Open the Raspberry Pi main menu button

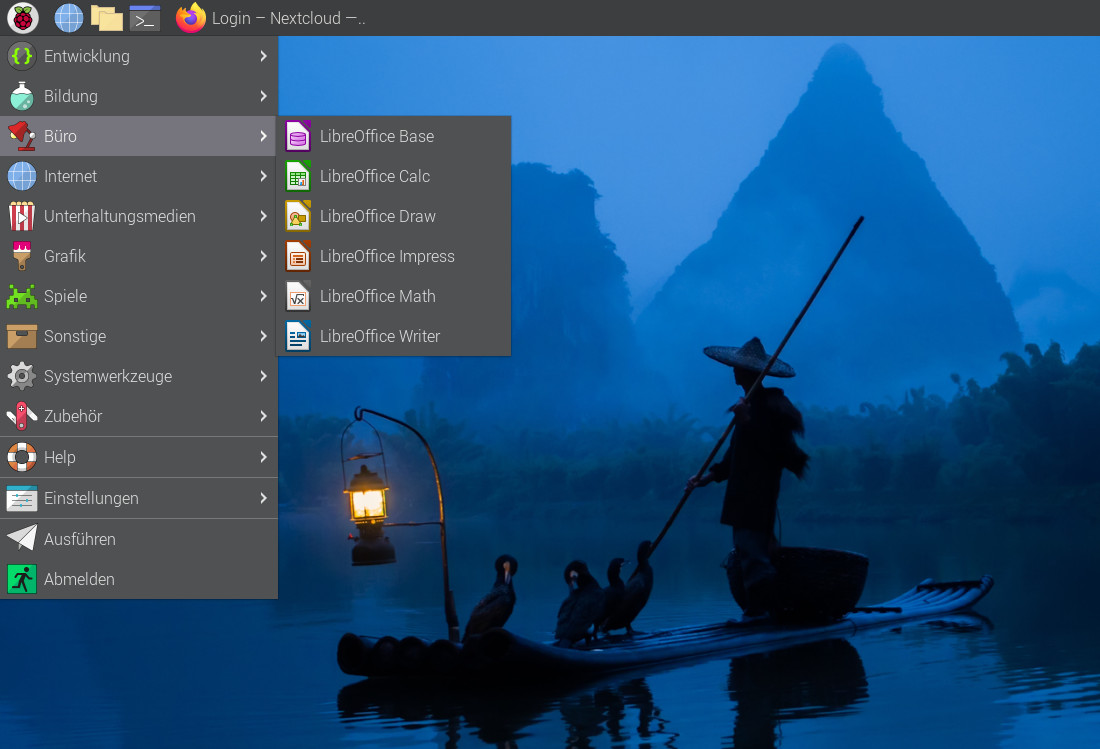click(x=22, y=18)
